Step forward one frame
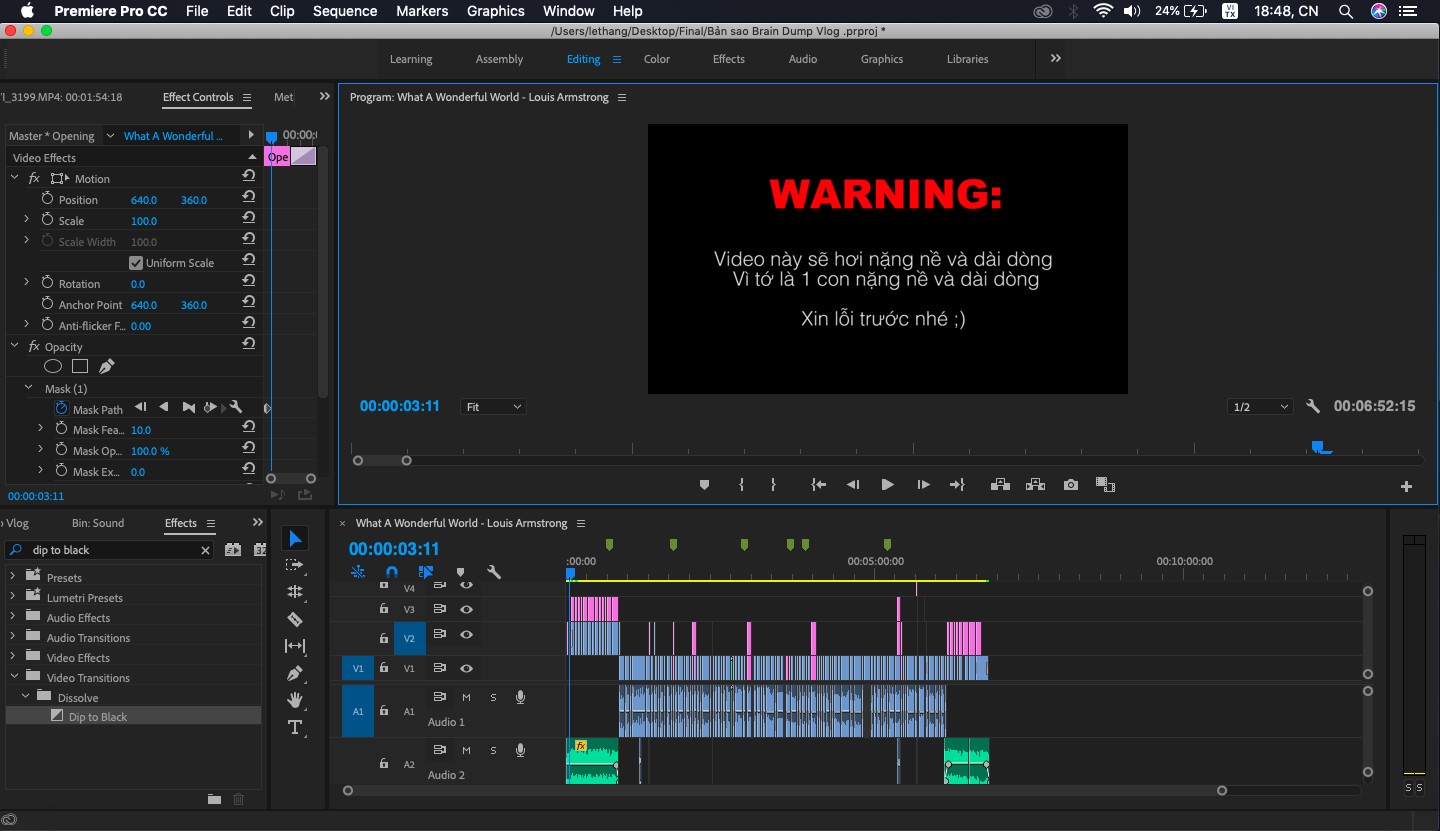The width and height of the screenshot is (1440, 831). tap(923, 485)
